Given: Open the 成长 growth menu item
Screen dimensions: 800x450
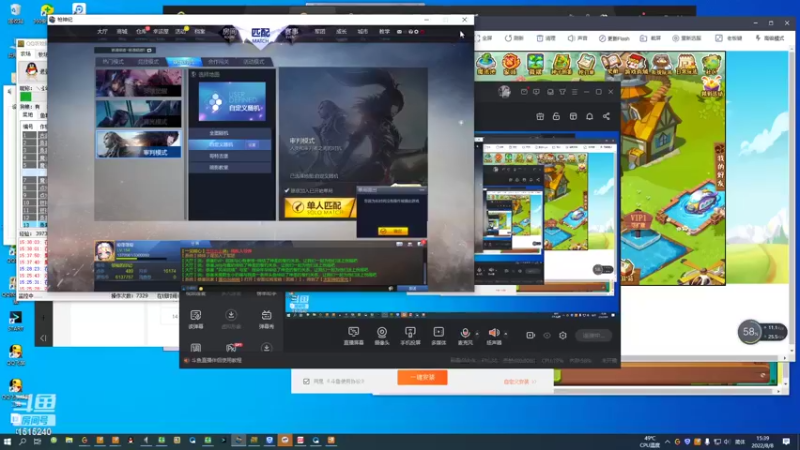Looking at the screenshot, I should 341,32.
